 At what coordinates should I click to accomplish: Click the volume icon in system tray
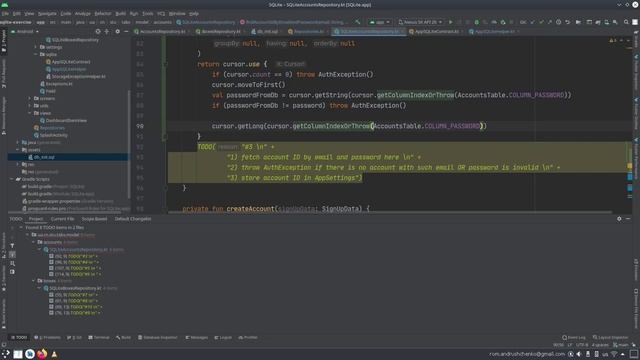[579, 354]
